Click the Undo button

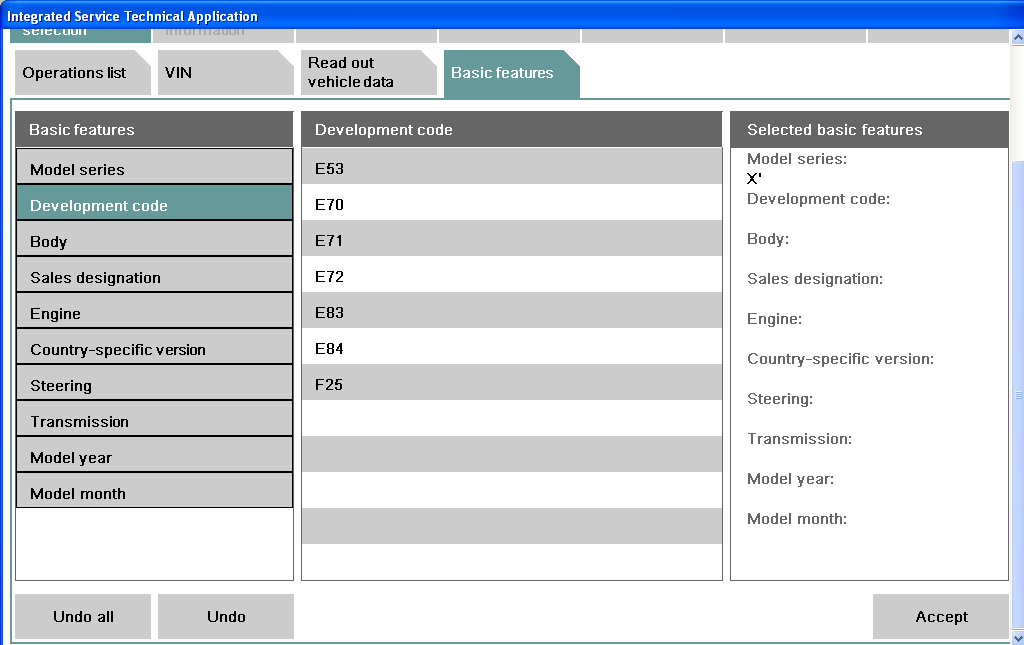(x=225, y=616)
